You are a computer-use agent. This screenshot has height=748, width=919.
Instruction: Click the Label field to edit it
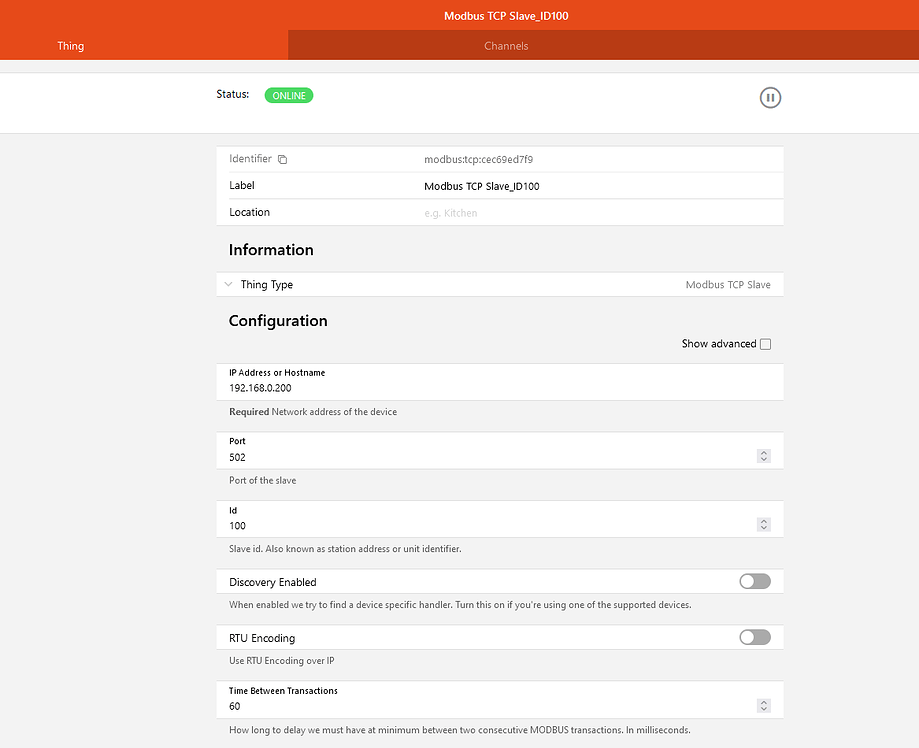(x=550, y=185)
